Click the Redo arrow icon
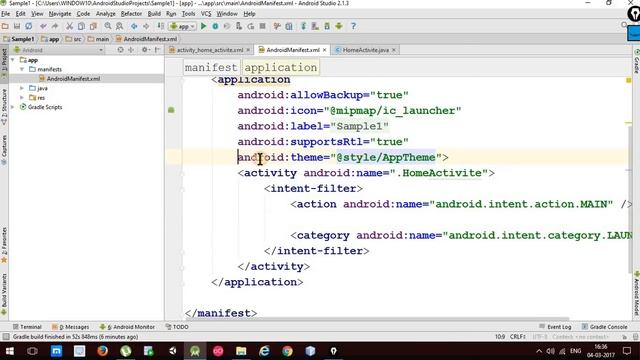 (55, 26)
